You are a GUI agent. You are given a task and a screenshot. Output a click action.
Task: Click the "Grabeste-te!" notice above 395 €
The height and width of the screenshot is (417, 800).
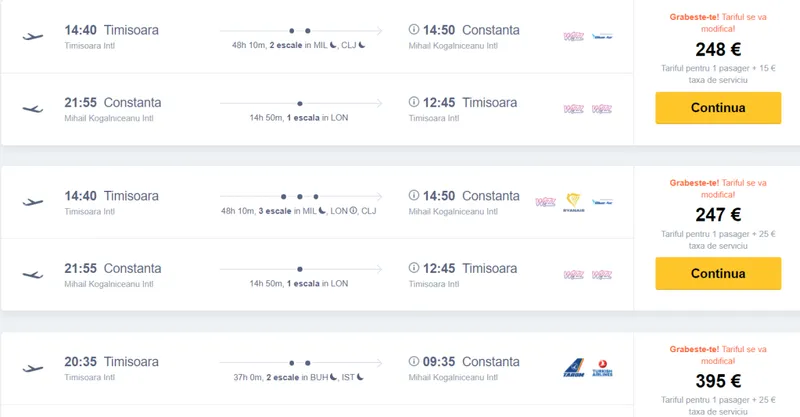(693, 349)
